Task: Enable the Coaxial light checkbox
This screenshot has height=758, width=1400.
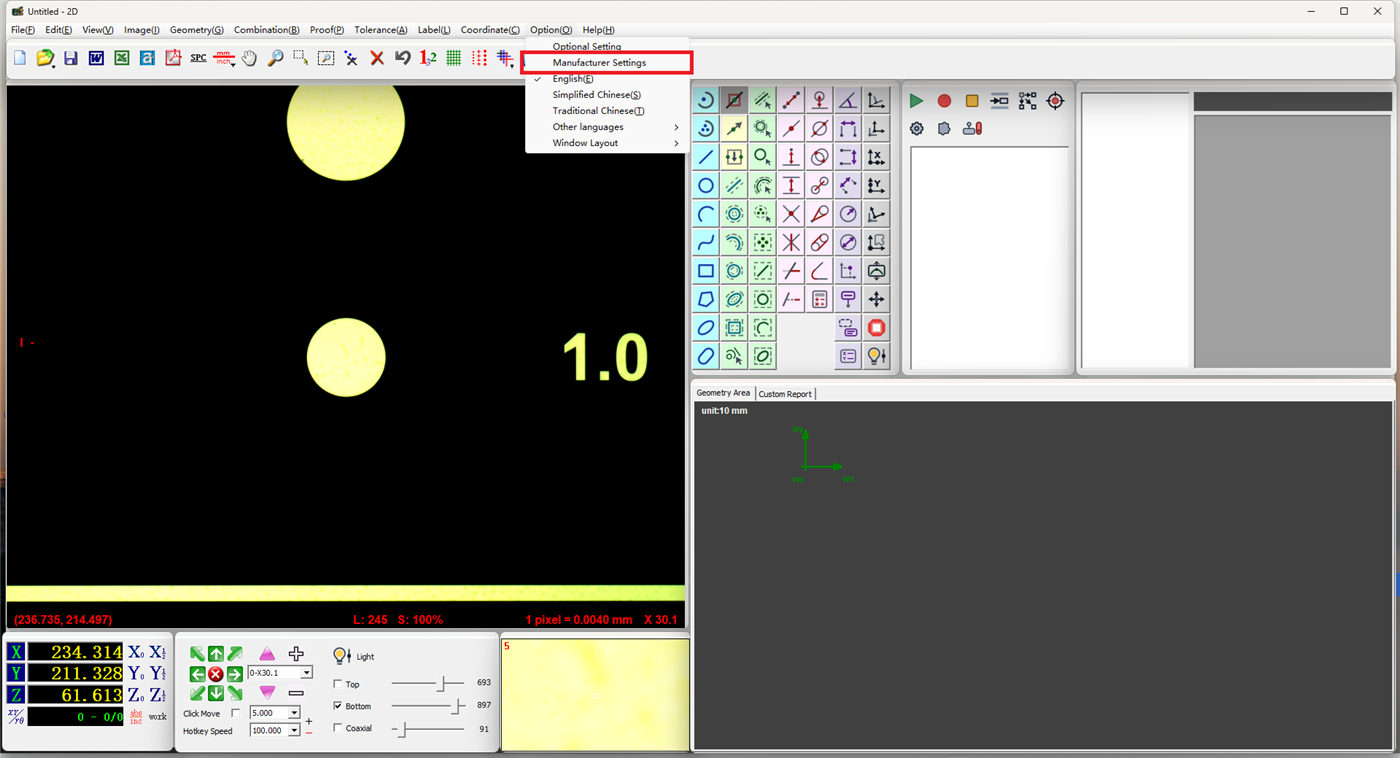Action: point(337,728)
